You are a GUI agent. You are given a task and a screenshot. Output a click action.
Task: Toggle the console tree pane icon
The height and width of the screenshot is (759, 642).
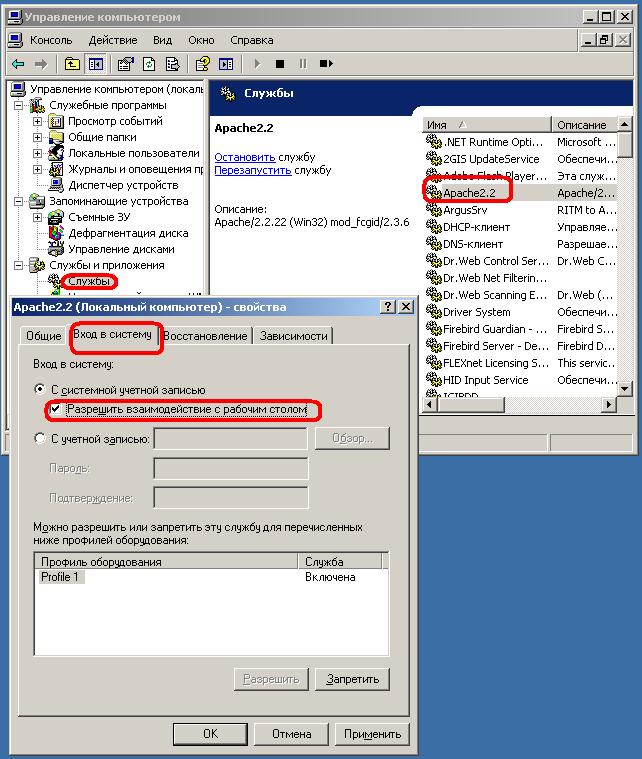(95, 63)
